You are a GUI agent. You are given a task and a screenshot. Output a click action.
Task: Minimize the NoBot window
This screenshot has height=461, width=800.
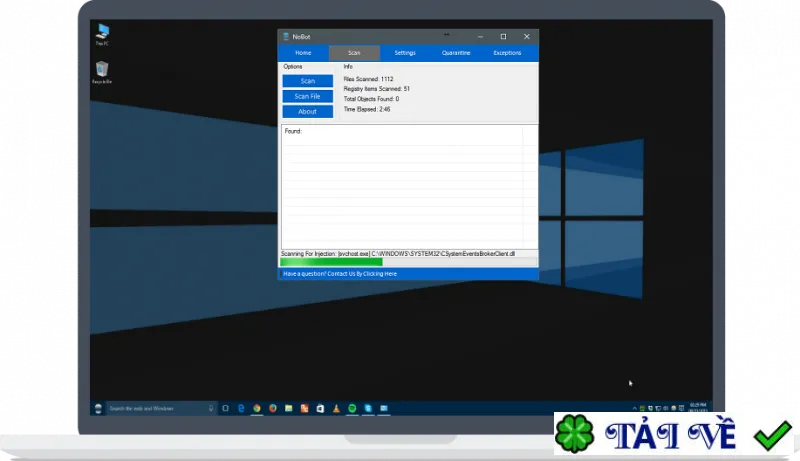480,37
